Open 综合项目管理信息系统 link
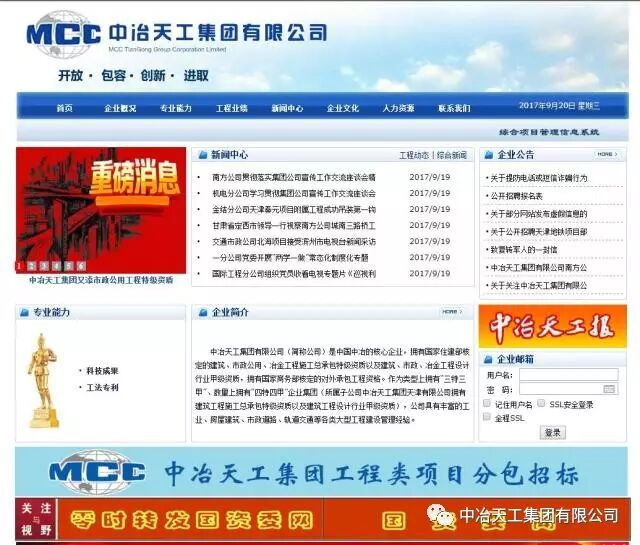 point(549,132)
